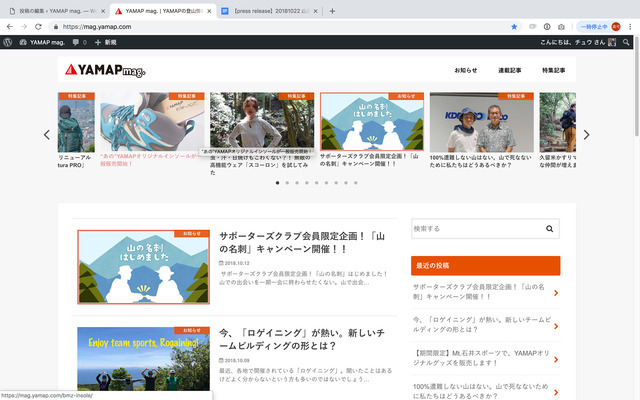This screenshot has width=640, height=400.
Task: Reload the page with the refresh icon
Action: click(x=38, y=27)
